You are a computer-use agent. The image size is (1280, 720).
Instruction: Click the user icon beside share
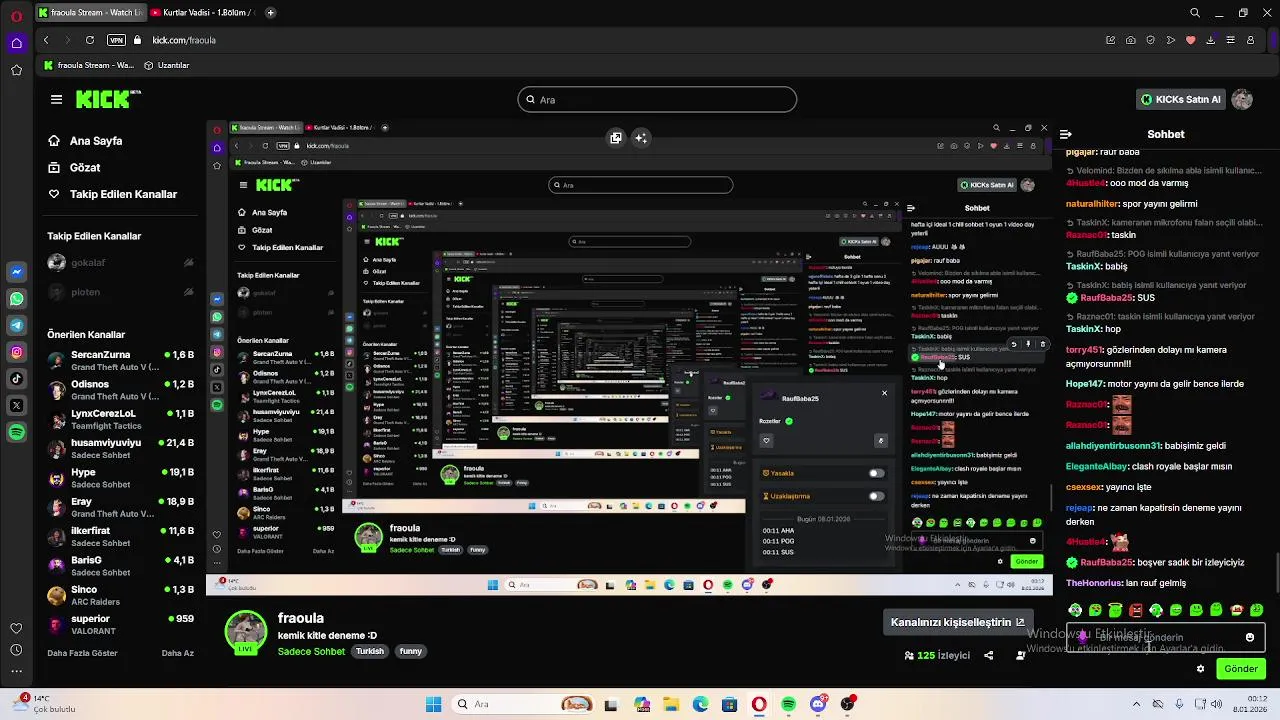1020,656
